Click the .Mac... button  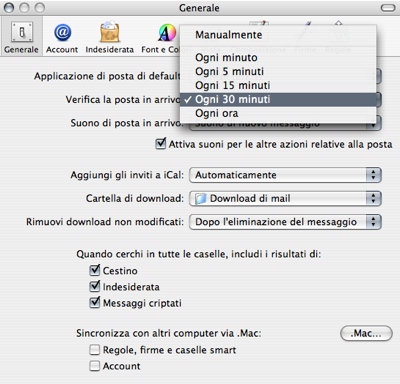click(x=366, y=333)
